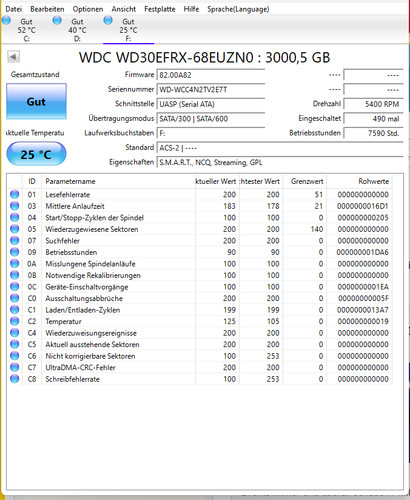The height and width of the screenshot is (500, 410).
Task: Open the Sprache(Language) menu
Action: point(238,9)
